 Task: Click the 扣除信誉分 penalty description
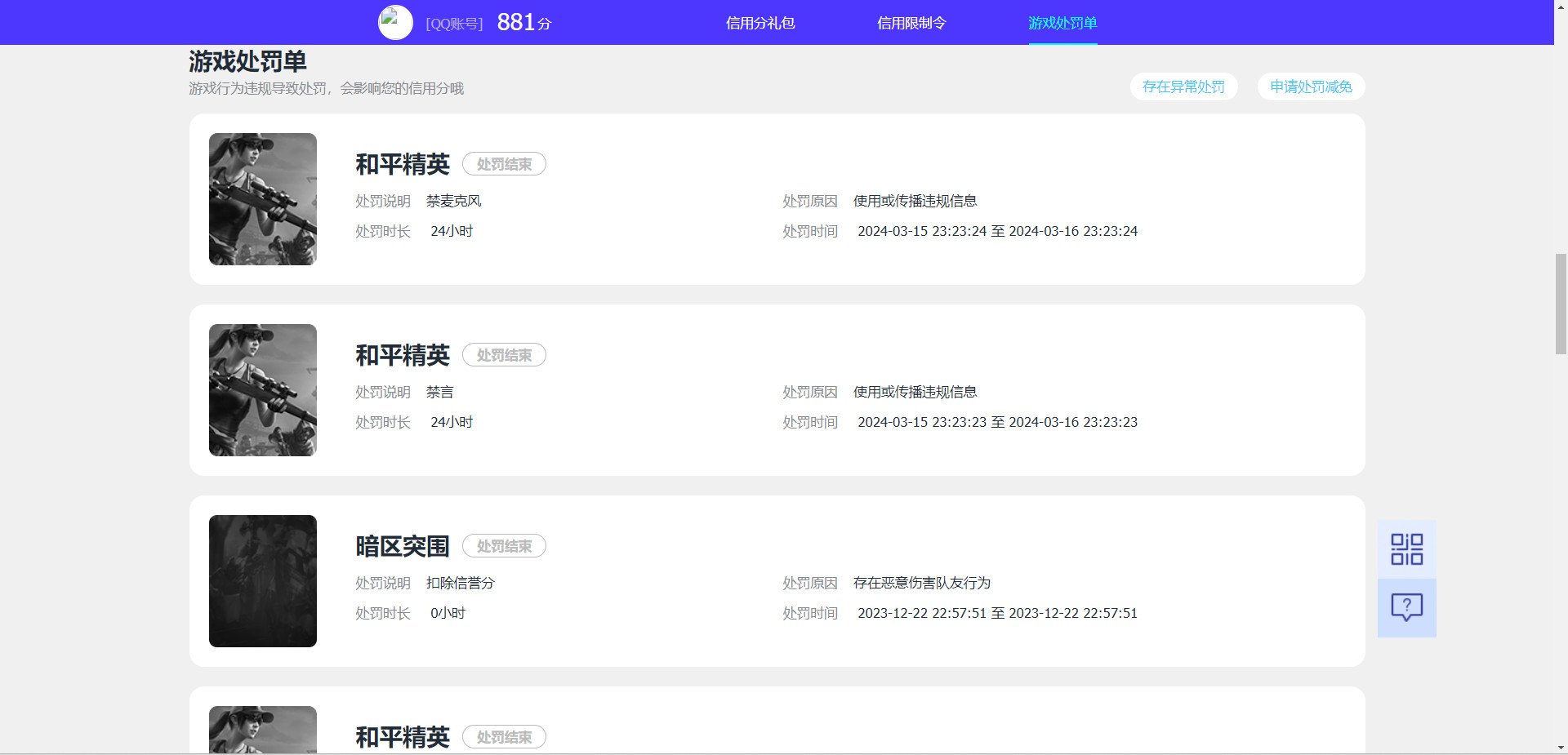click(461, 583)
